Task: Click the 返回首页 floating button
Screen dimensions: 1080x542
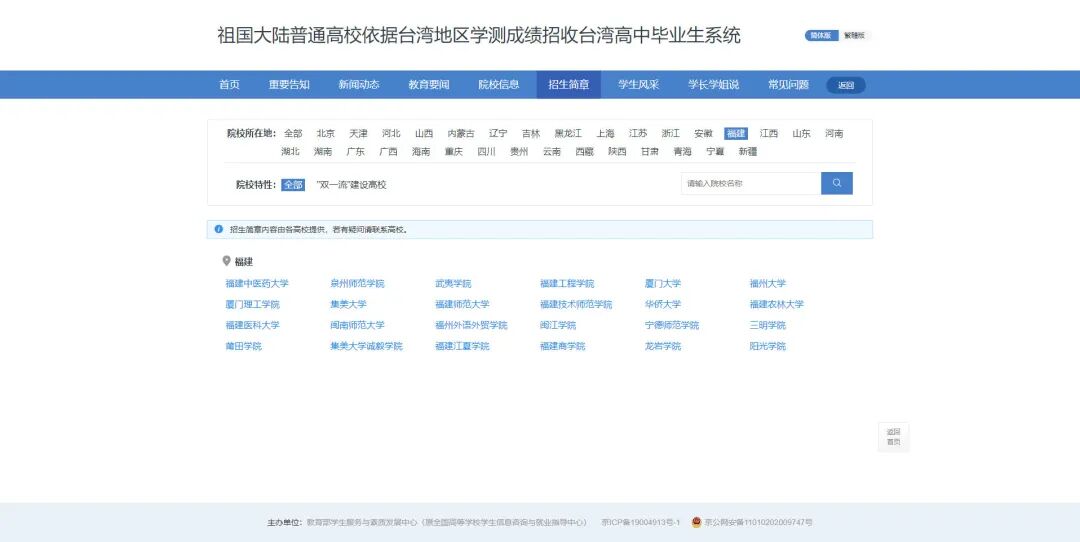Action: click(x=893, y=437)
